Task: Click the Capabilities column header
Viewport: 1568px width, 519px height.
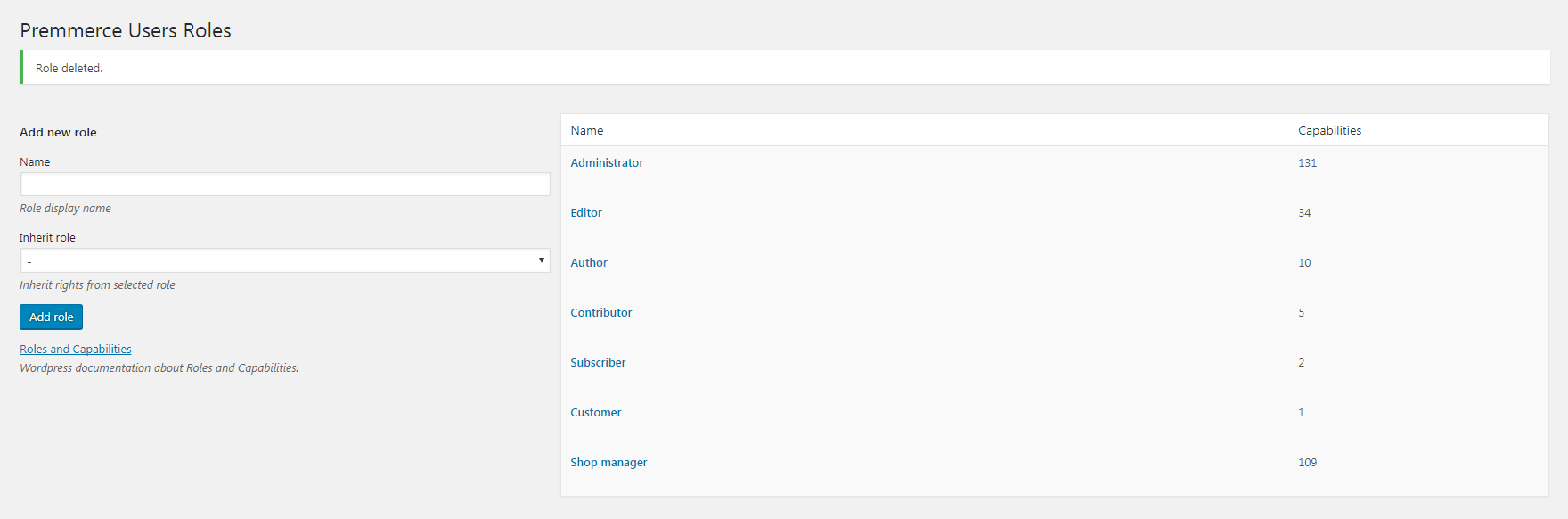Action: [1329, 130]
